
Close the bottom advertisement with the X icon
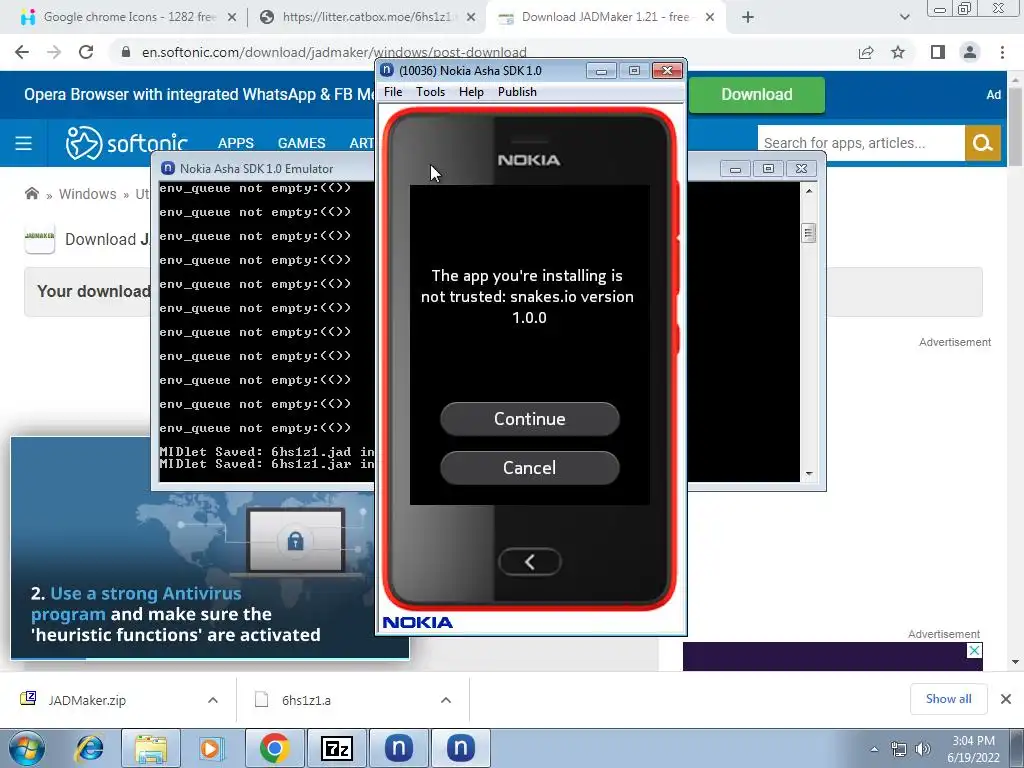[974, 650]
